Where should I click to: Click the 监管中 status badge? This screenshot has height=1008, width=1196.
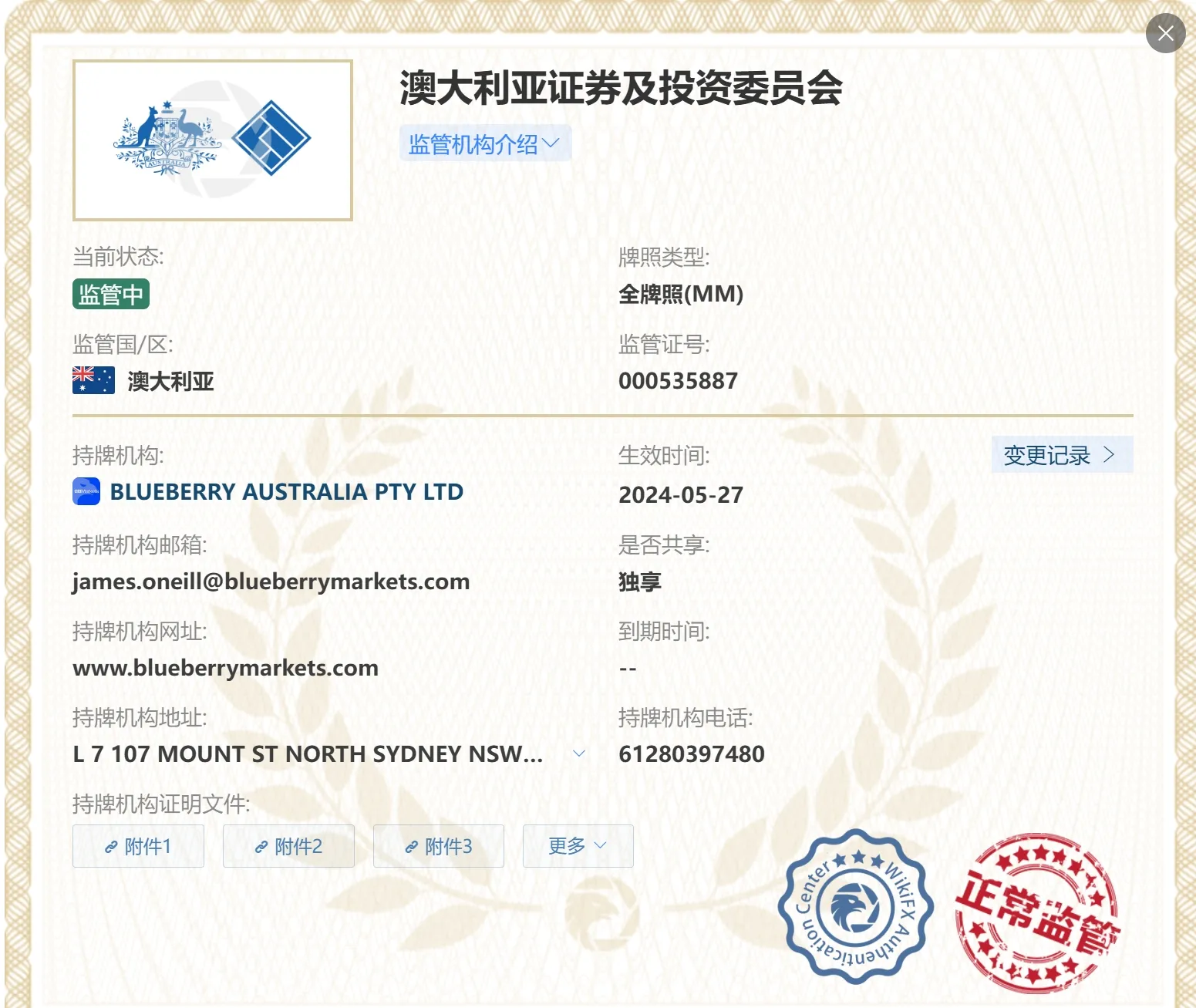111,294
